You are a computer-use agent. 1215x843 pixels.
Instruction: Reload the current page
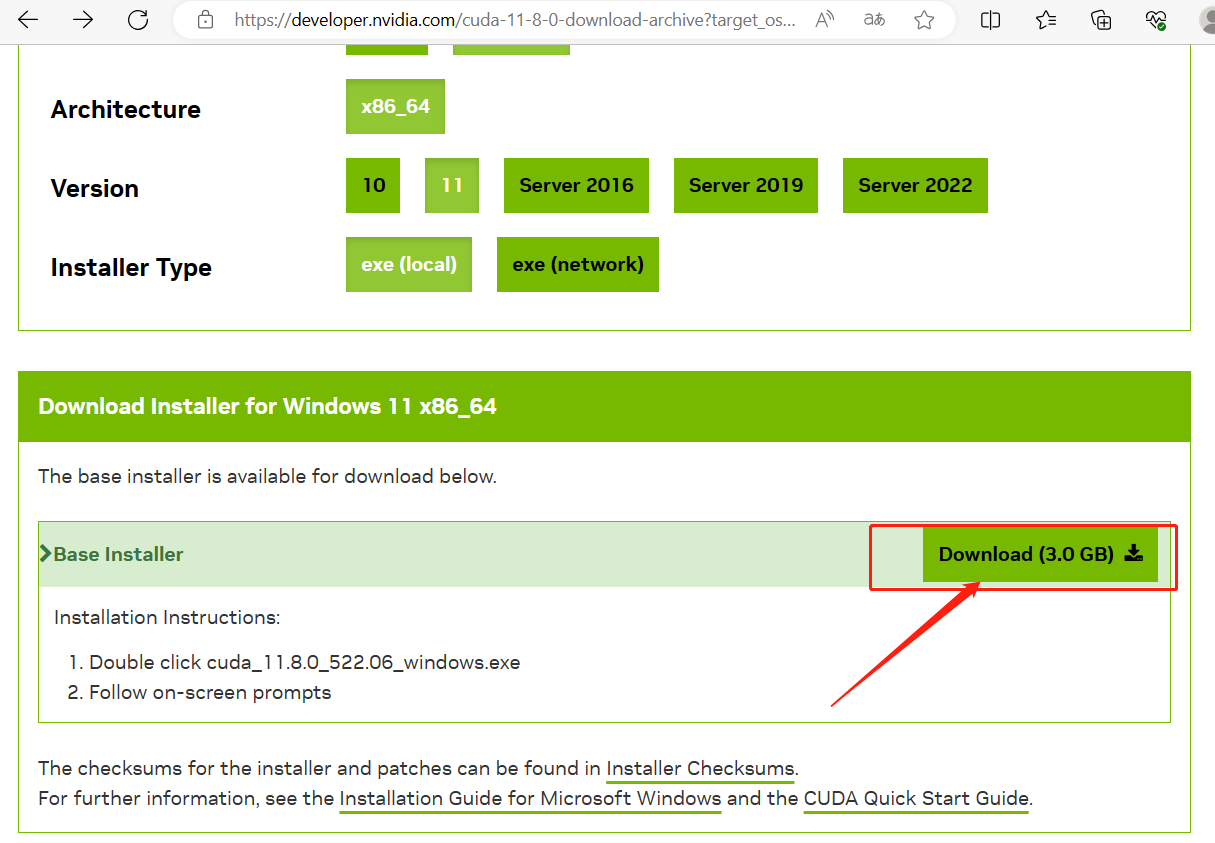[x=138, y=20]
